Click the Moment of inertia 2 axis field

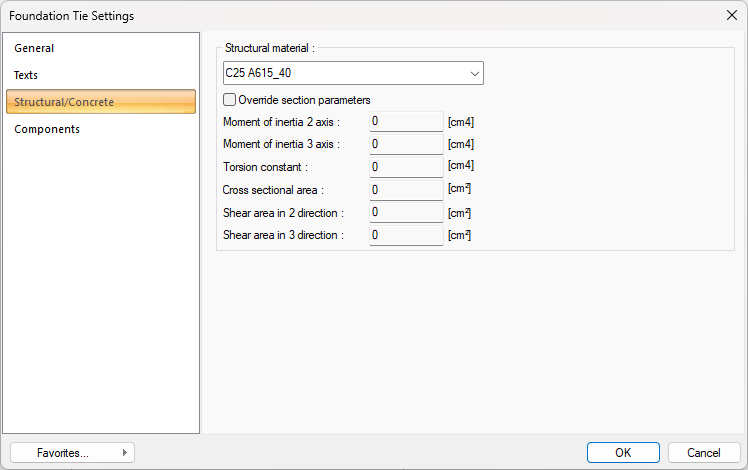[405, 121]
